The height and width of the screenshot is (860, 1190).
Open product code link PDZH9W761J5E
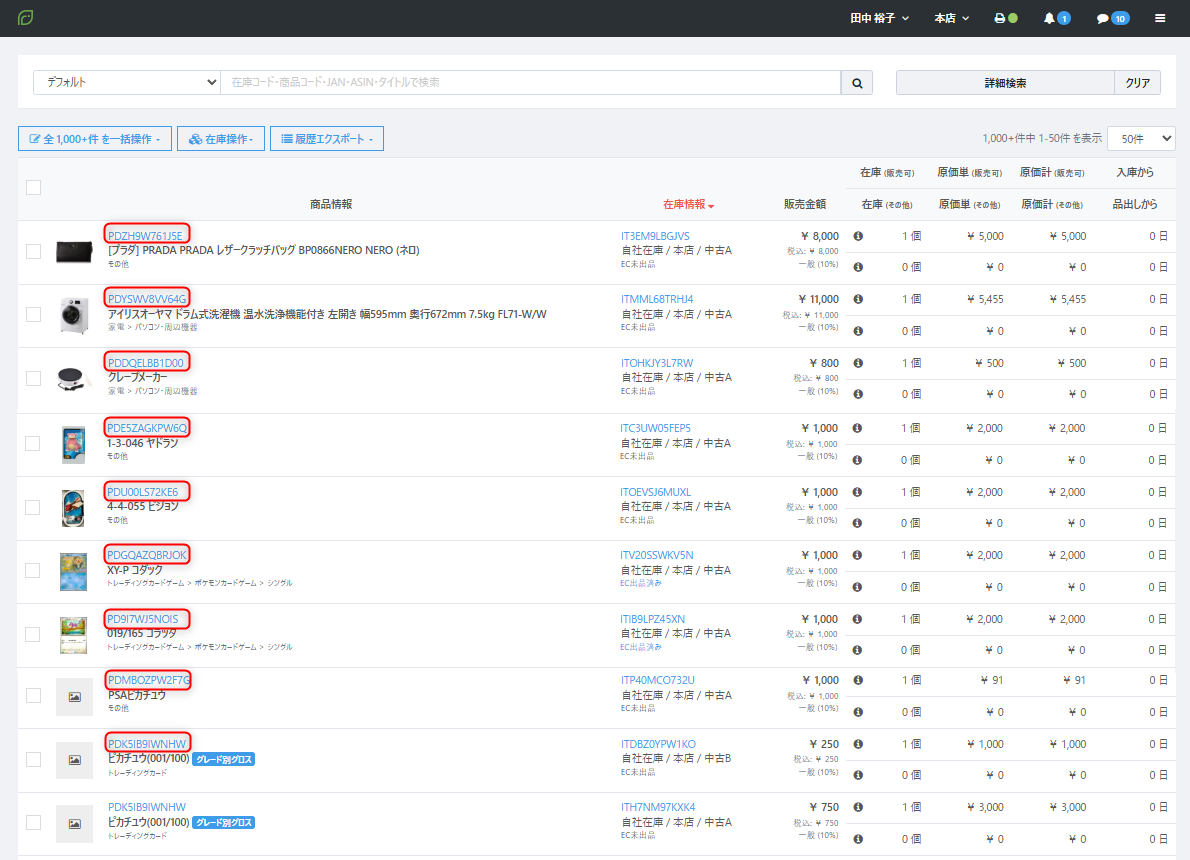pos(146,235)
